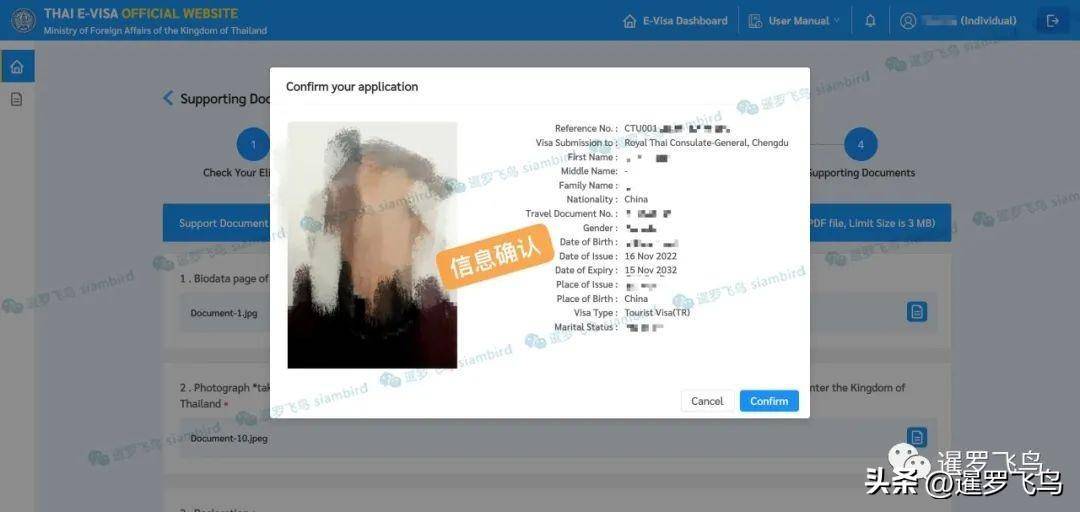This screenshot has width=1080, height=512.
Task: Click the home icon in left sidebar
Action: click(17, 67)
